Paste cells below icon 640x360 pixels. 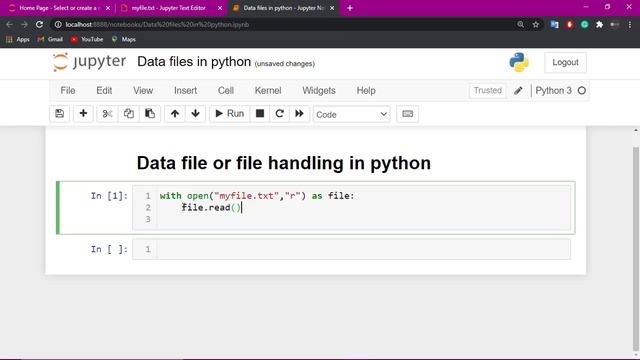tap(150, 113)
